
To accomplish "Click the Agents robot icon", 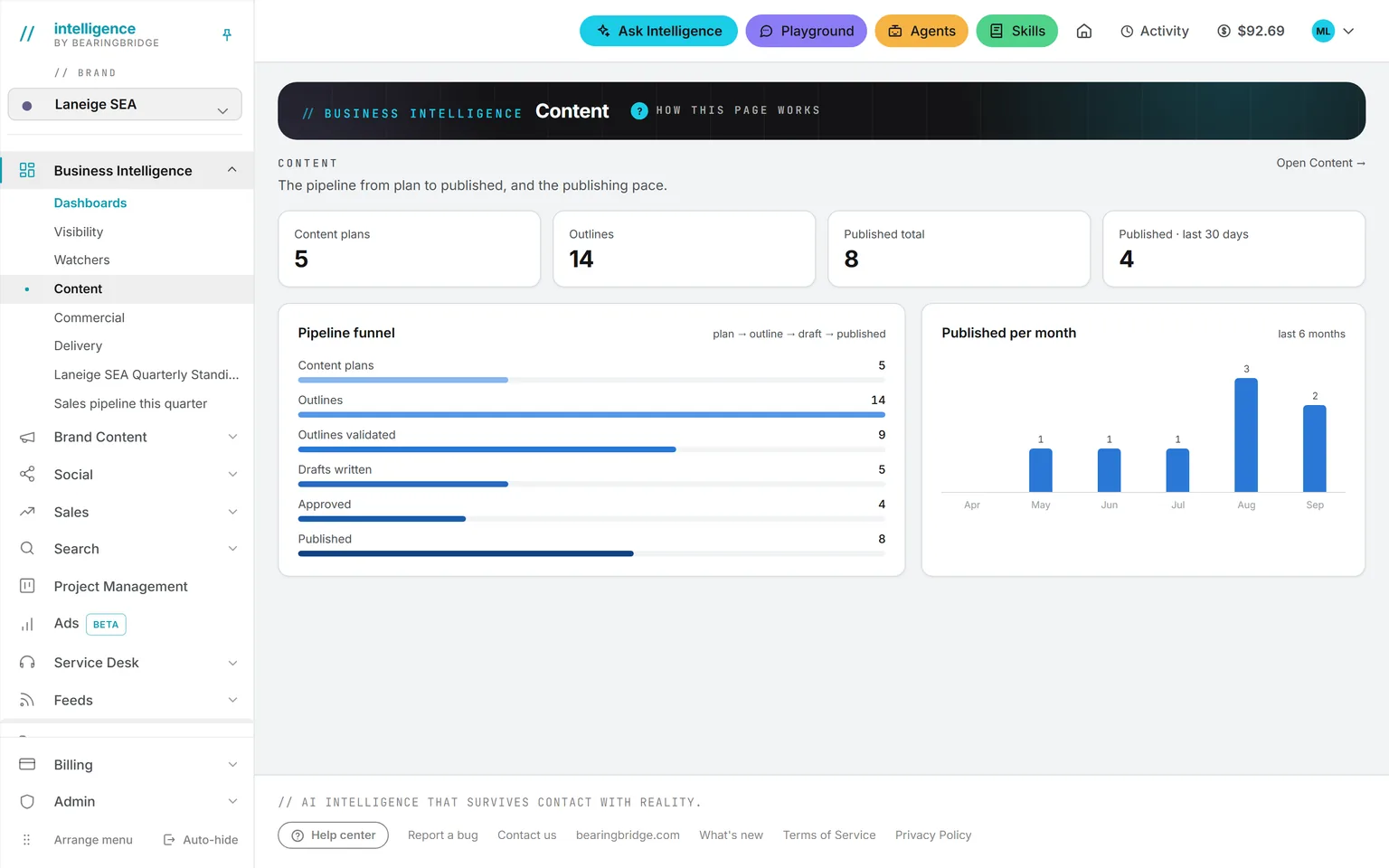I will tap(895, 31).
